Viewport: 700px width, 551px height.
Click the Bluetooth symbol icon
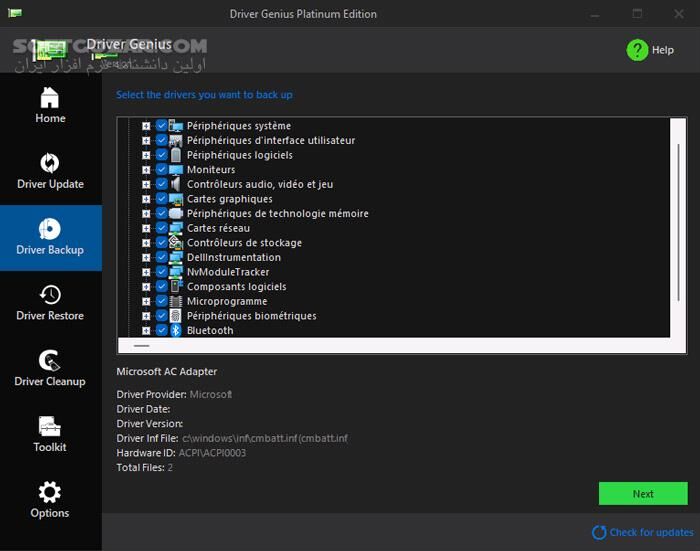click(175, 330)
